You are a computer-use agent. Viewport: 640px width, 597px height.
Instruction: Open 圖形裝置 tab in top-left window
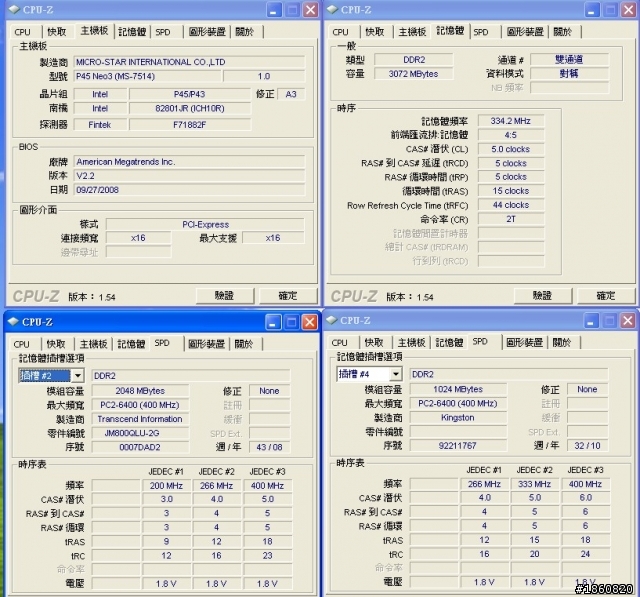click(x=207, y=32)
